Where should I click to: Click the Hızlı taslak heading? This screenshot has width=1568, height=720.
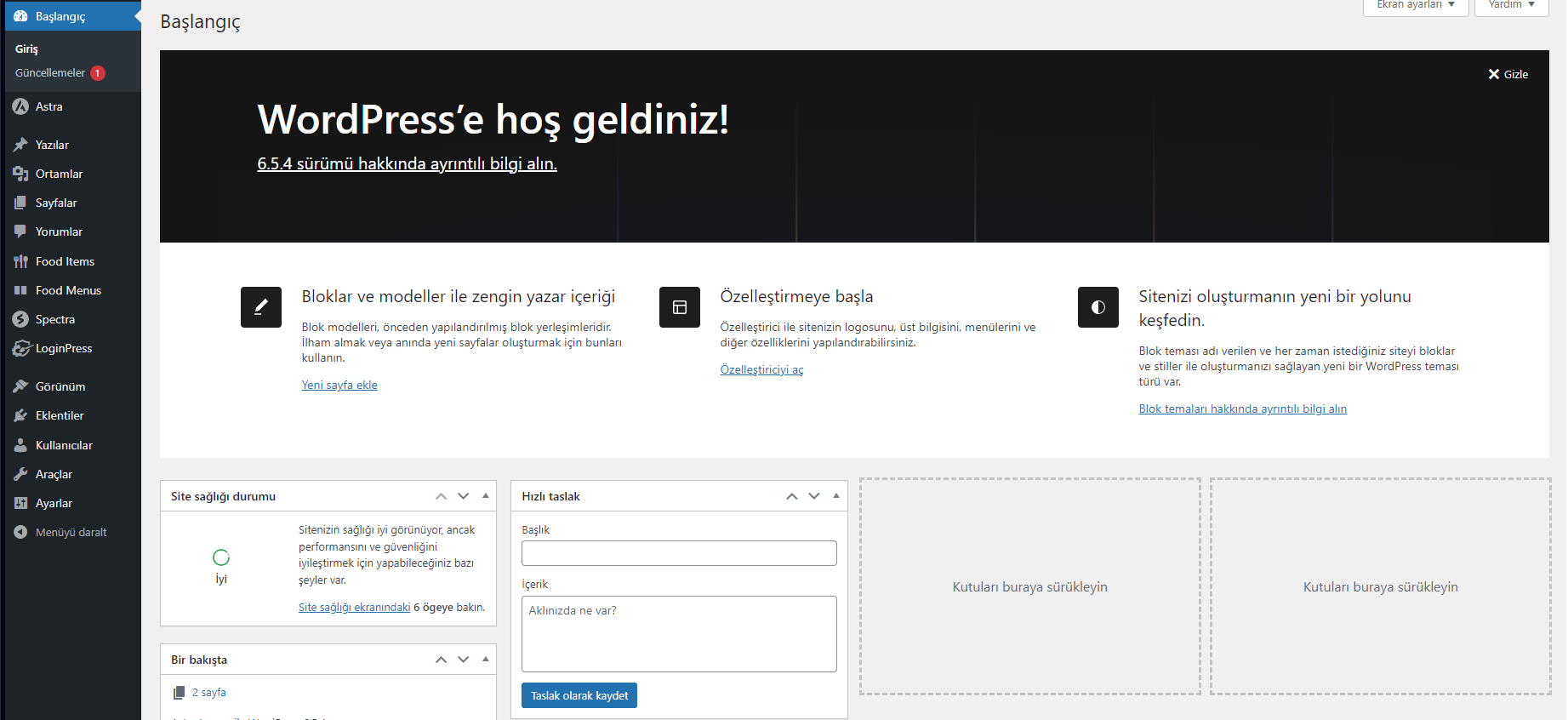(x=550, y=496)
